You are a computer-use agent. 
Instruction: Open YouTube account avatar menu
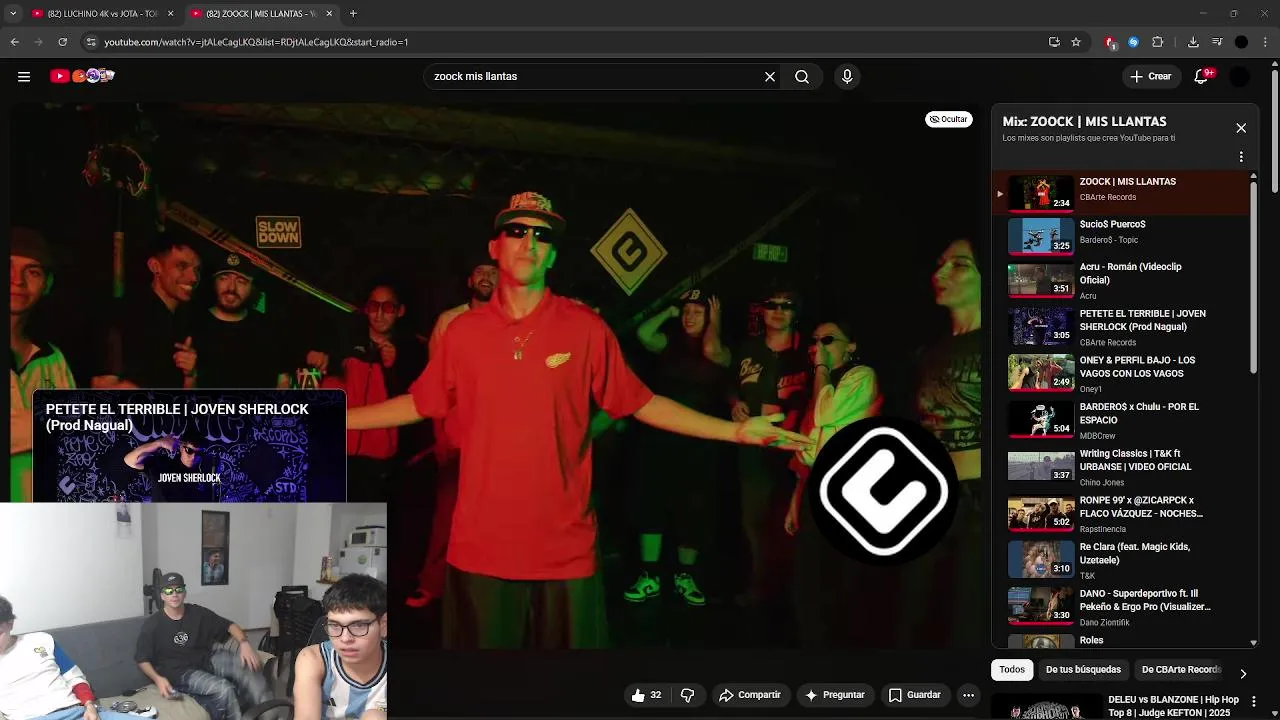(1240, 76)
